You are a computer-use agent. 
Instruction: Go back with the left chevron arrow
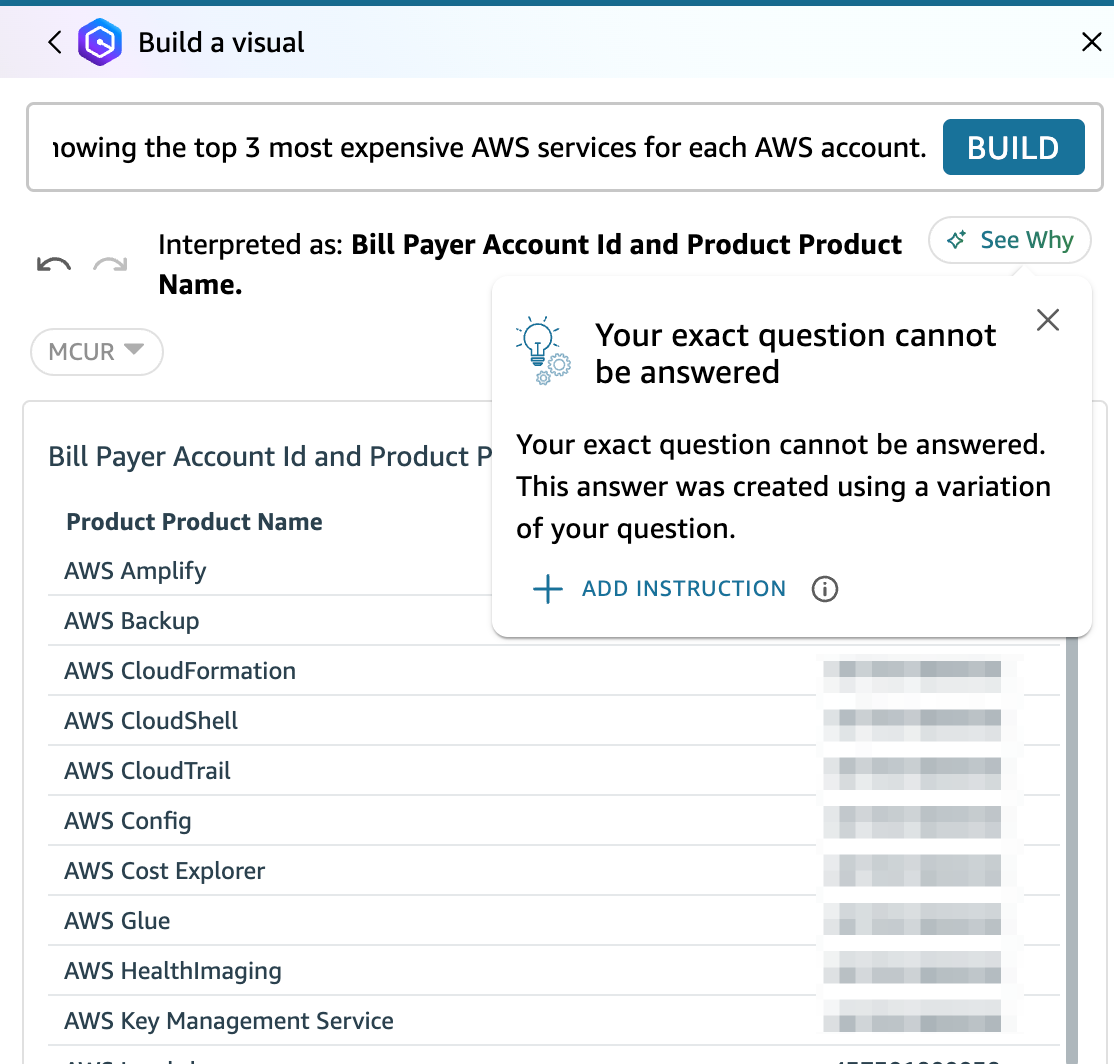click(x=55, y=43)
